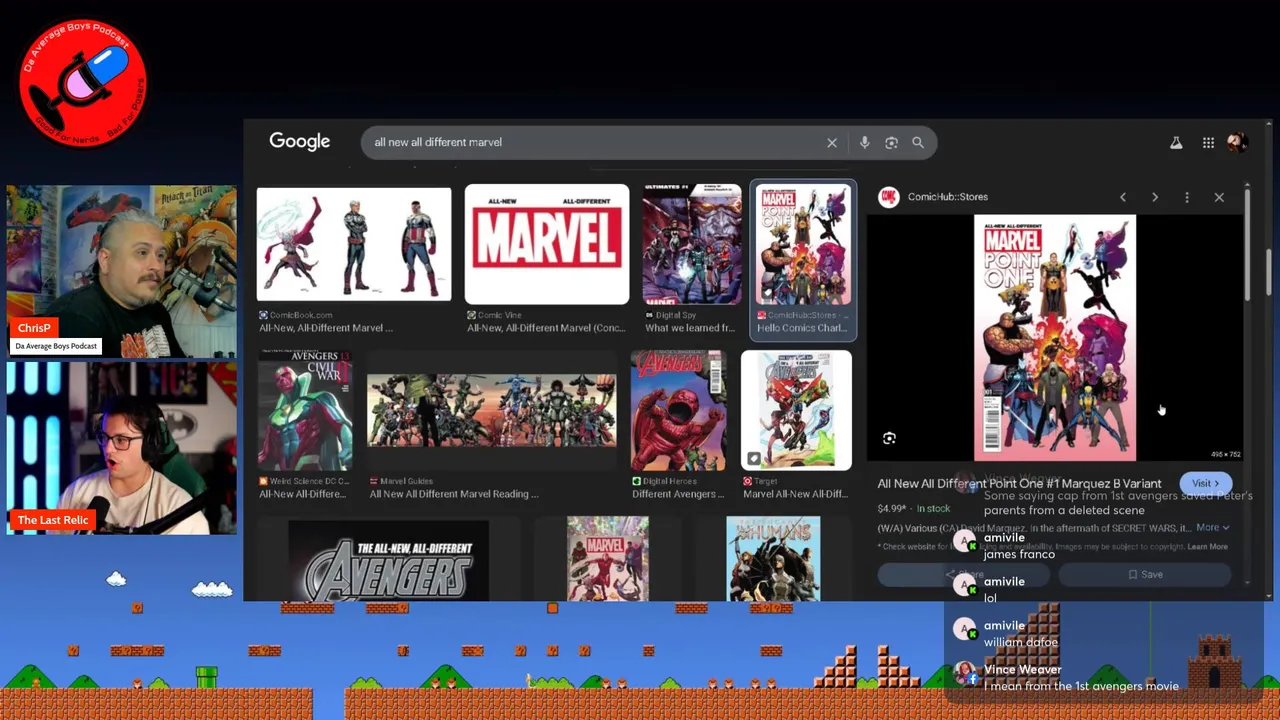Close the image preview panel

[x=1219, y=197]
